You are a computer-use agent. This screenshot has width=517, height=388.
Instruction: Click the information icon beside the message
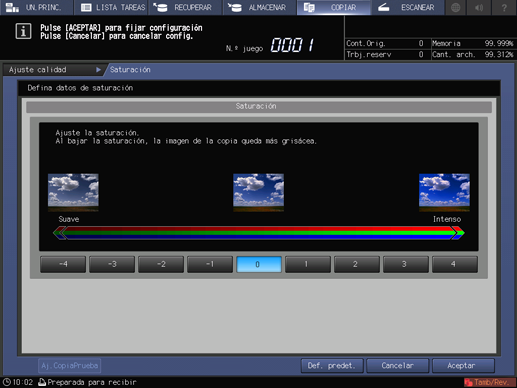point(23,31)
